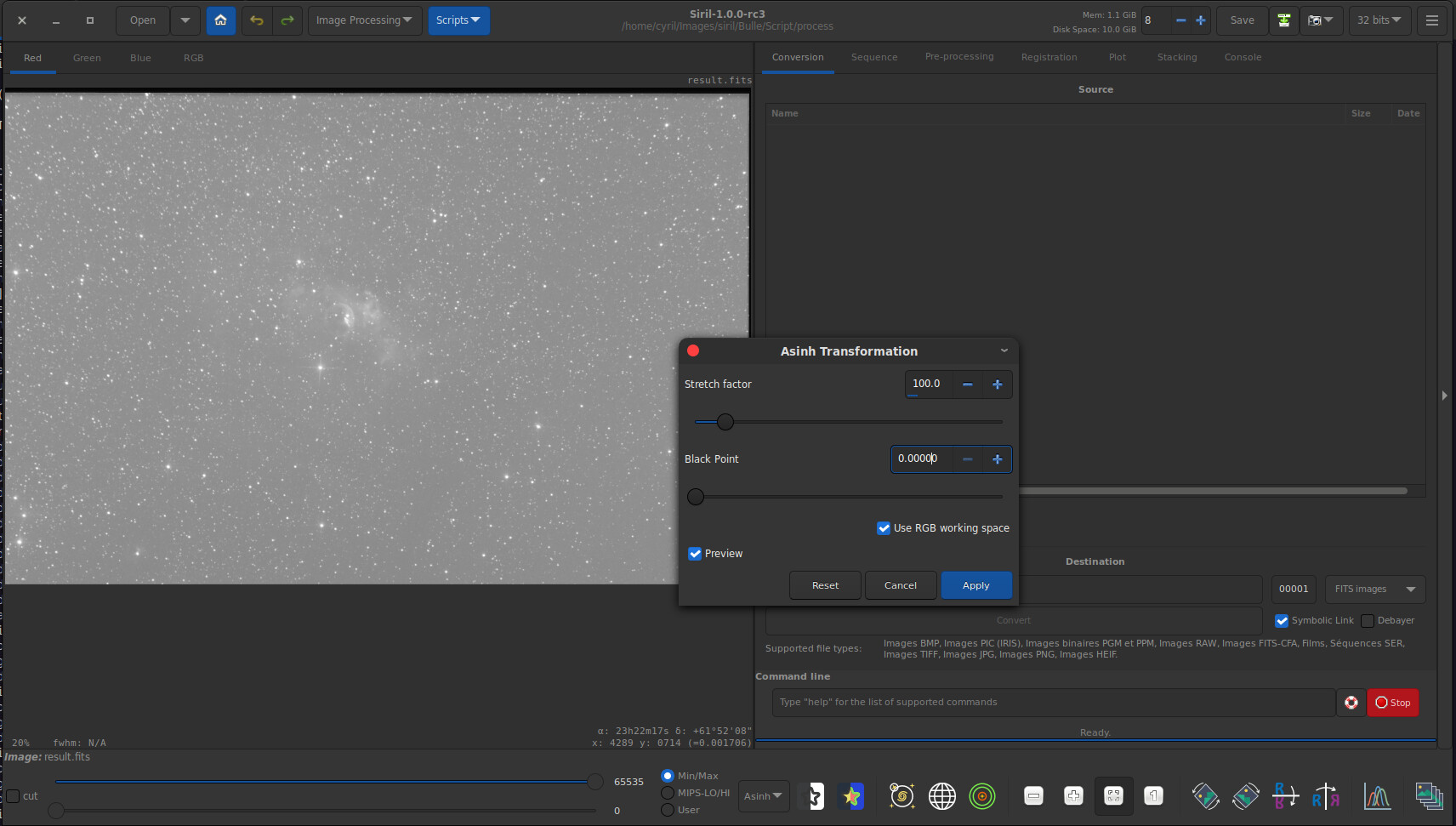The image size is (1456, 826).
Task: Select the MIPS-LO/HI radio button
Action: [x=668, y=793]
